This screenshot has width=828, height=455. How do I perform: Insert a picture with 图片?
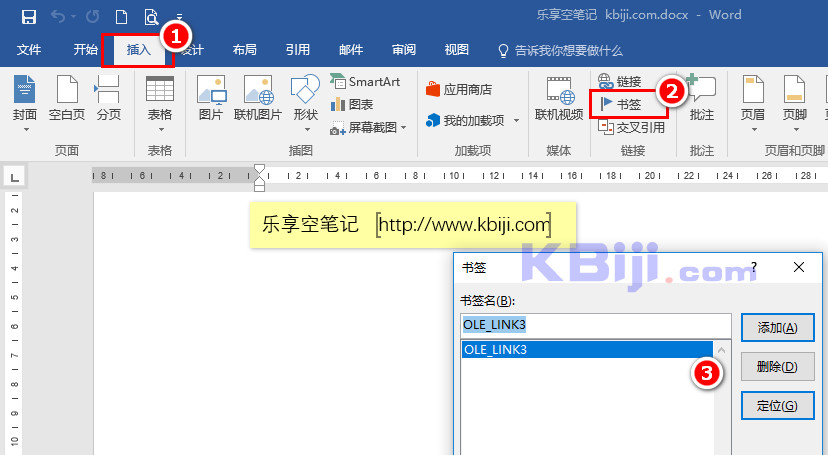(x=211, y=99)
